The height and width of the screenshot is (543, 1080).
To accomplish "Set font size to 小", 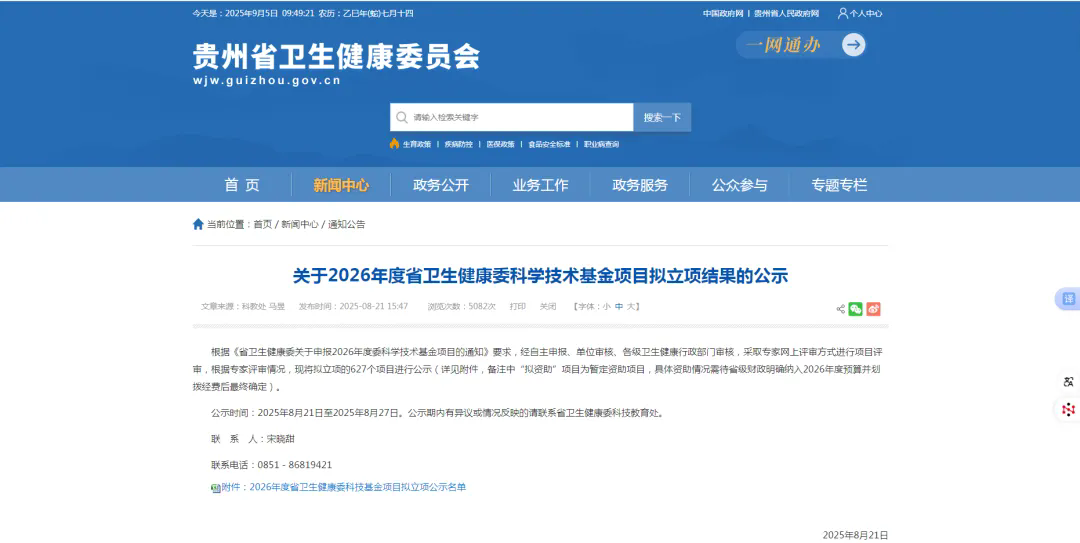I will (x=606, y=306).
